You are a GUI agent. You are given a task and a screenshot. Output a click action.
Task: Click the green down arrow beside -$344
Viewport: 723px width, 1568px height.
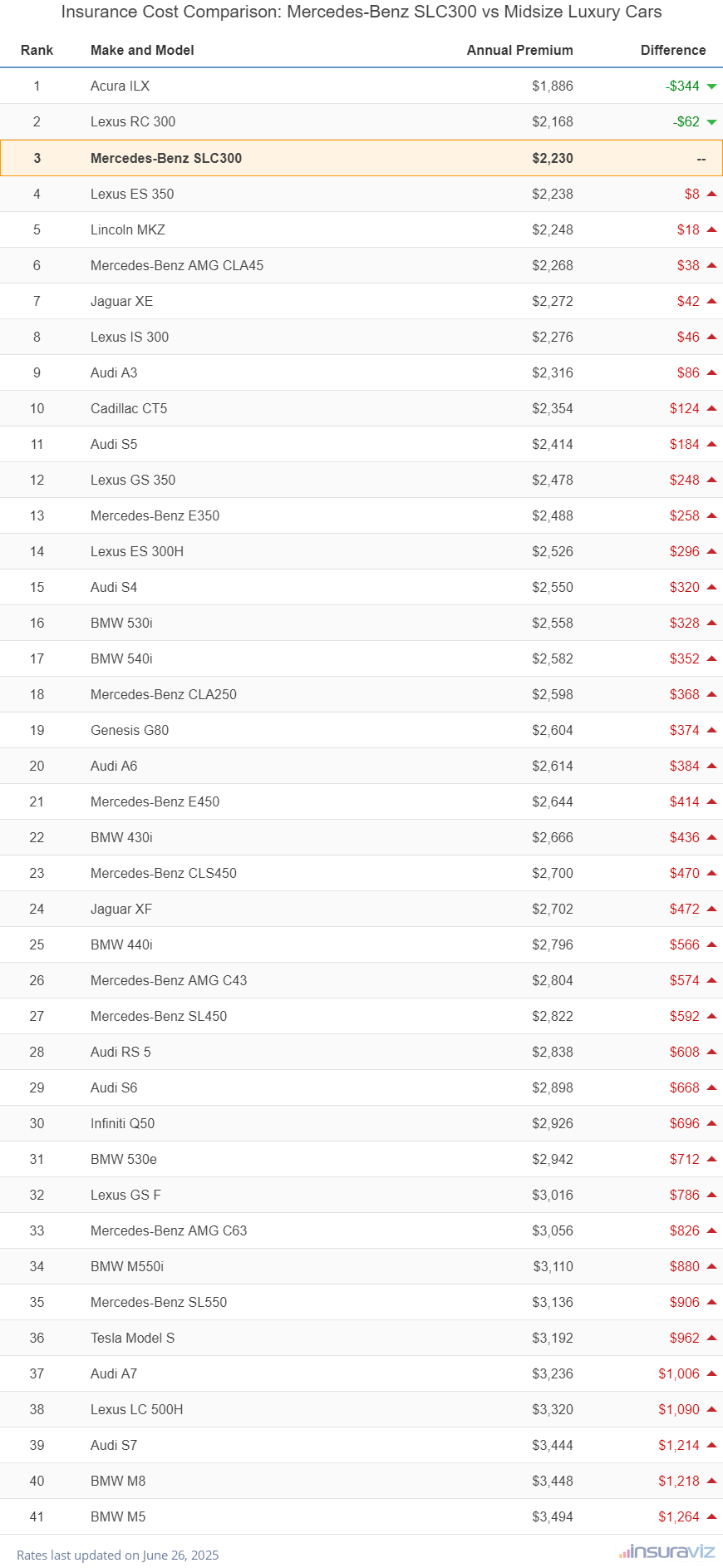[x=711, y=86]
